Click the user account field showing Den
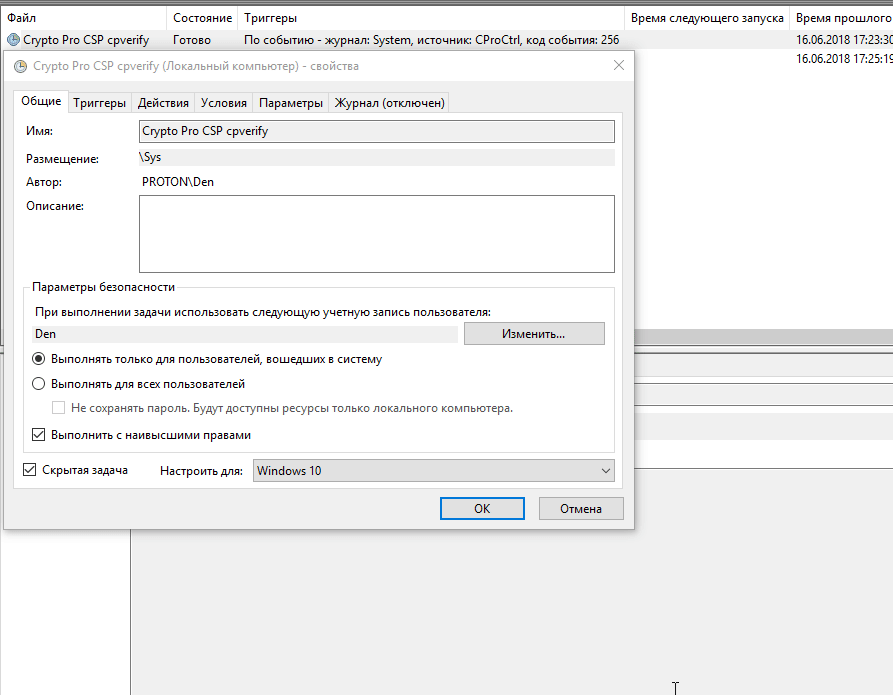 click(x=245, y=334)
